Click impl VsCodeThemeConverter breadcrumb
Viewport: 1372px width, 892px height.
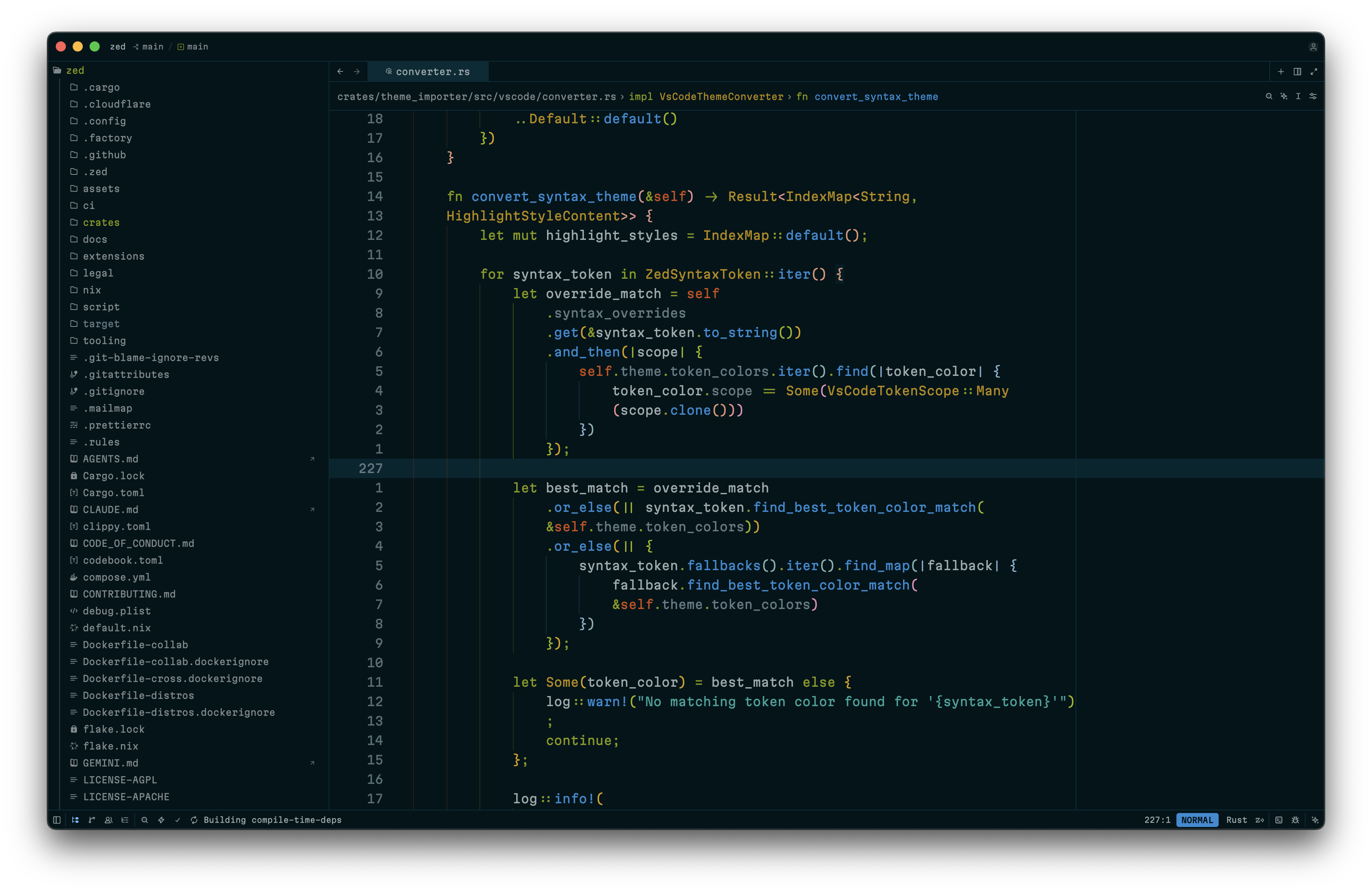point(705,96)
